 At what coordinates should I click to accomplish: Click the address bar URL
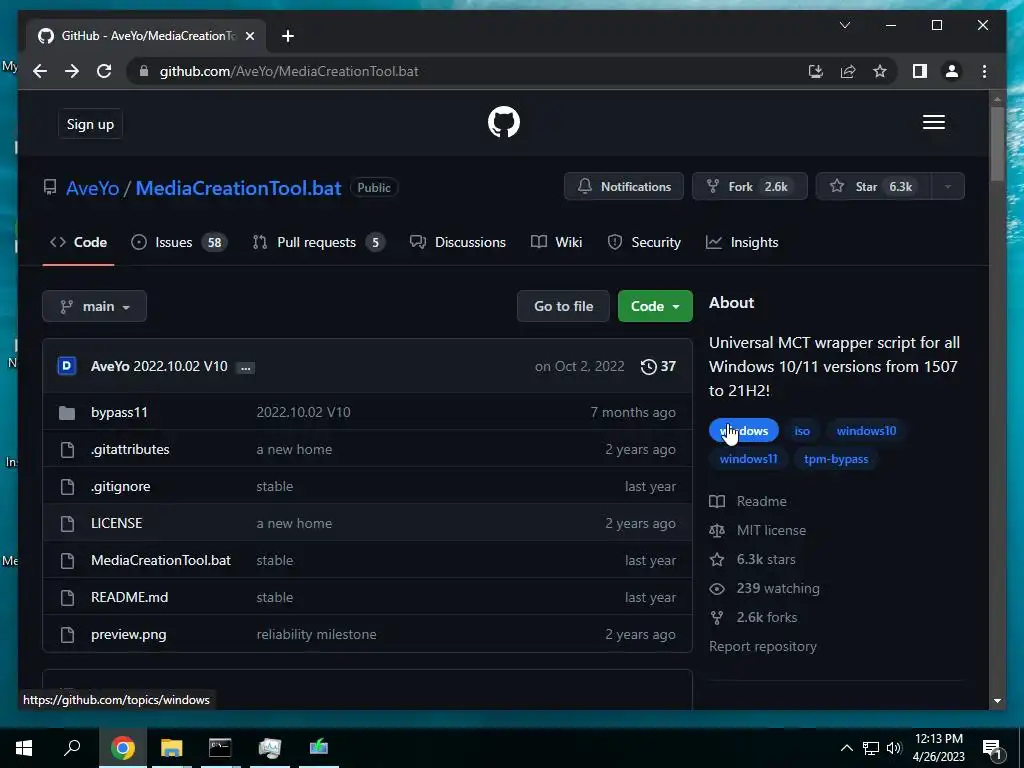pyautogui.click(x=289, y=71)
